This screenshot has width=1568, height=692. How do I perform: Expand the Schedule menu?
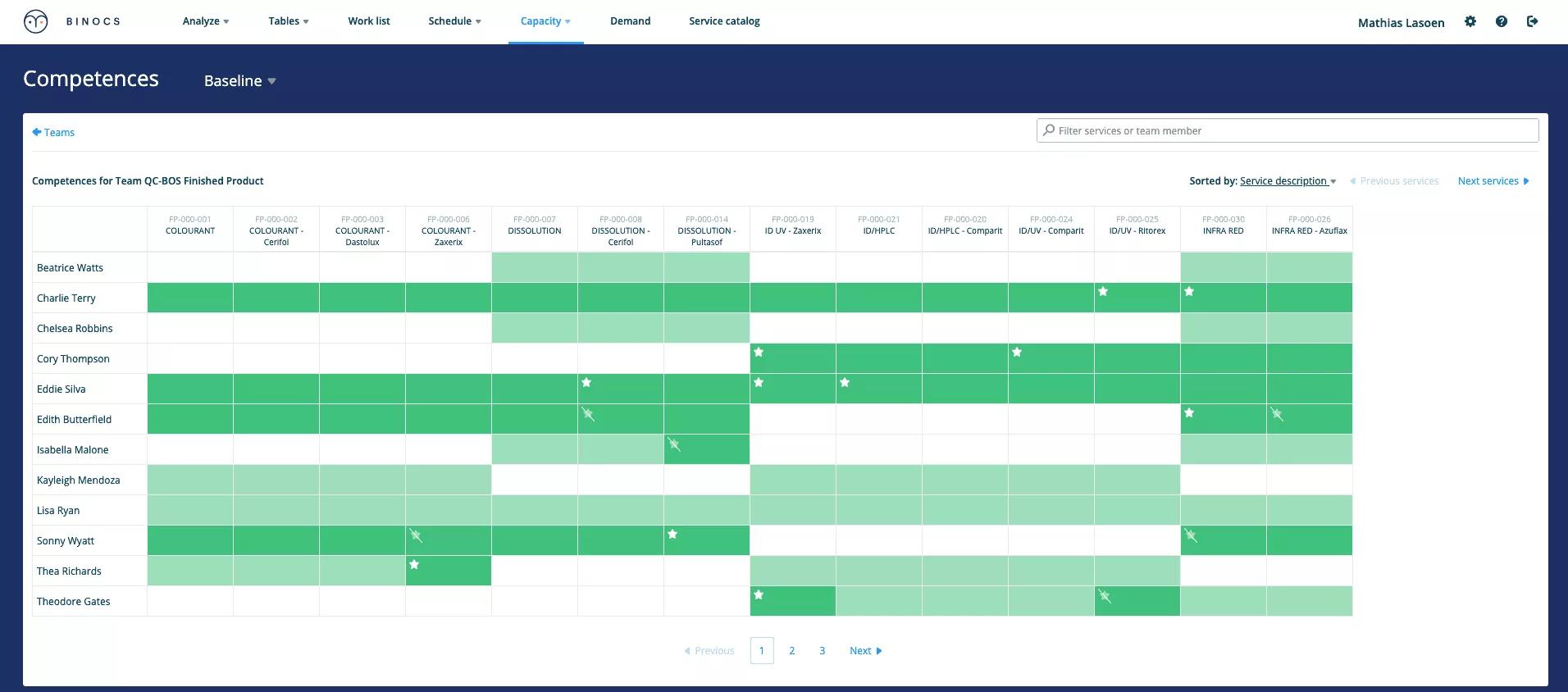click(455, 21)
